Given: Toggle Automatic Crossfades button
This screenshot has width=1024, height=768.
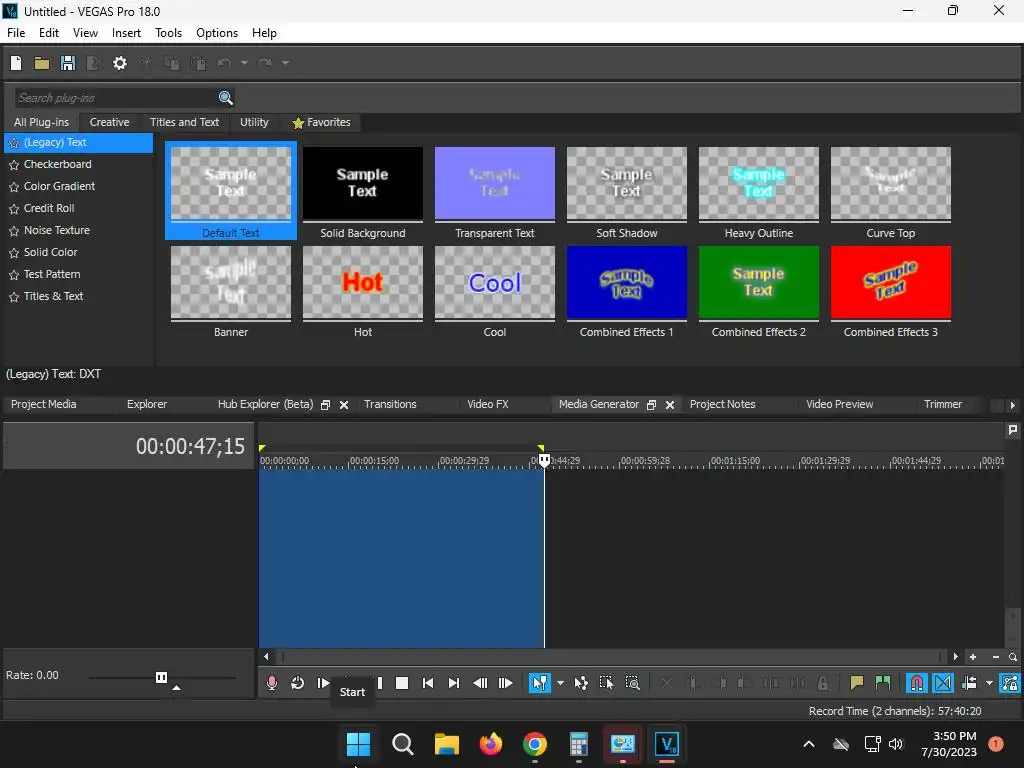Looking at the screenshot, I should click(943, 683).
